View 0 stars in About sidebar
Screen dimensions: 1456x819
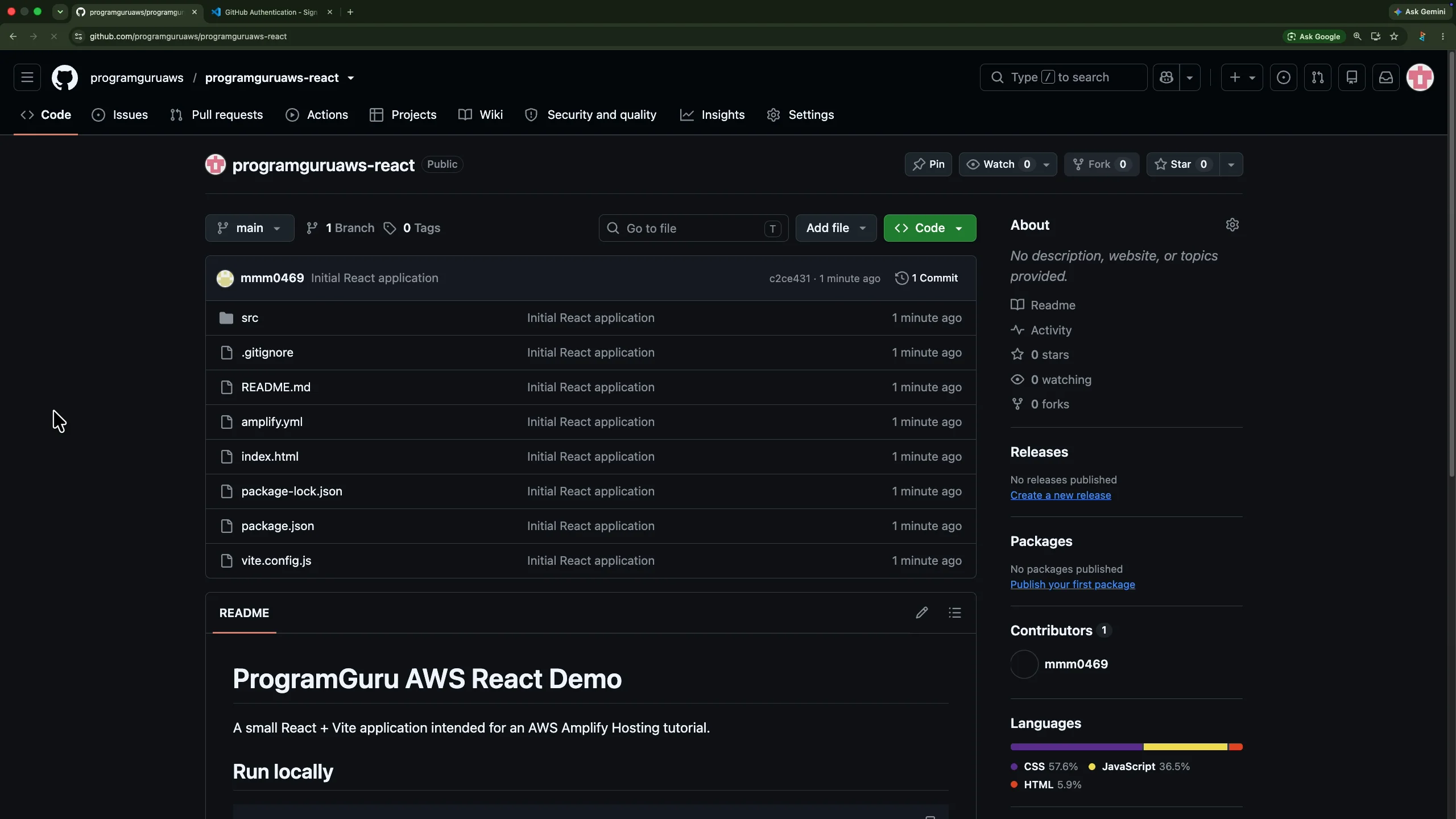click(x=1040, y=355)
